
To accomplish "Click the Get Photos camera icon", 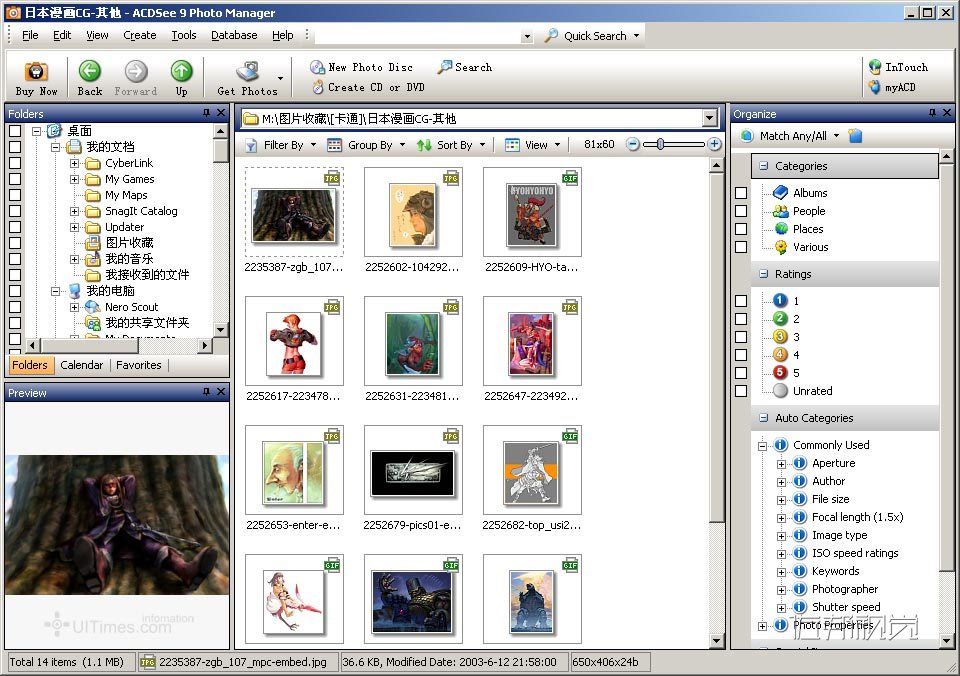I will point(247,72).
